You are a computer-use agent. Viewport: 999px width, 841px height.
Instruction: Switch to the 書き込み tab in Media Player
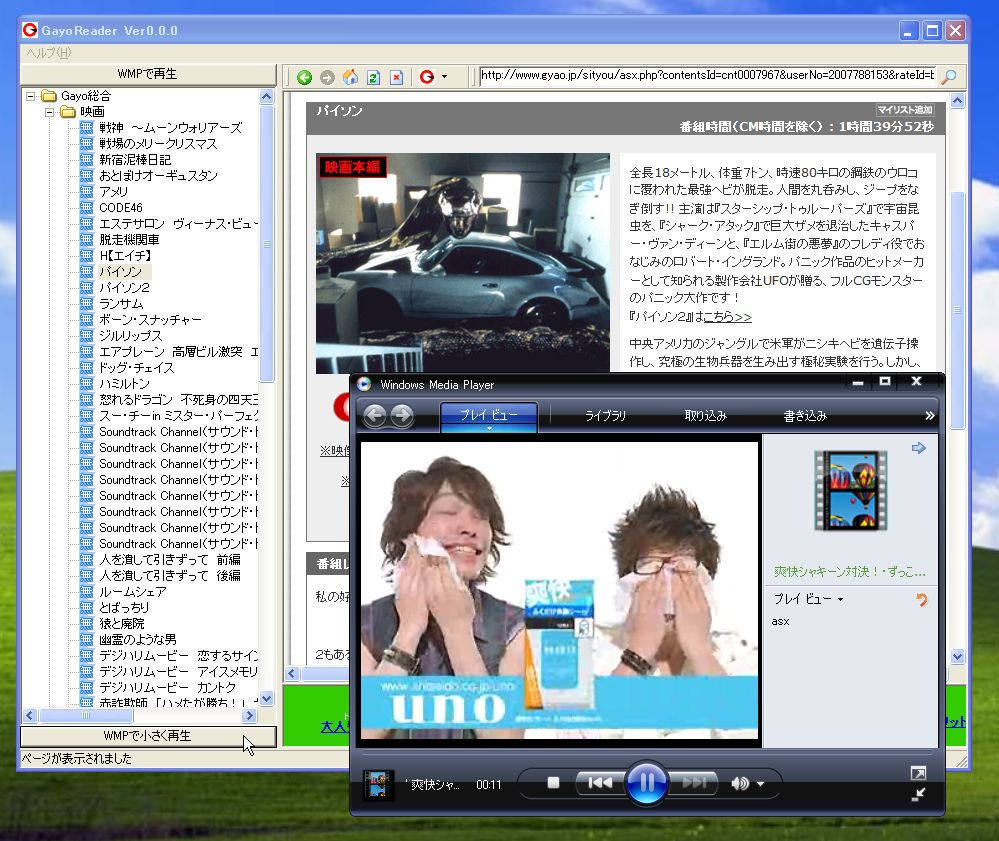tap(805, 416)
